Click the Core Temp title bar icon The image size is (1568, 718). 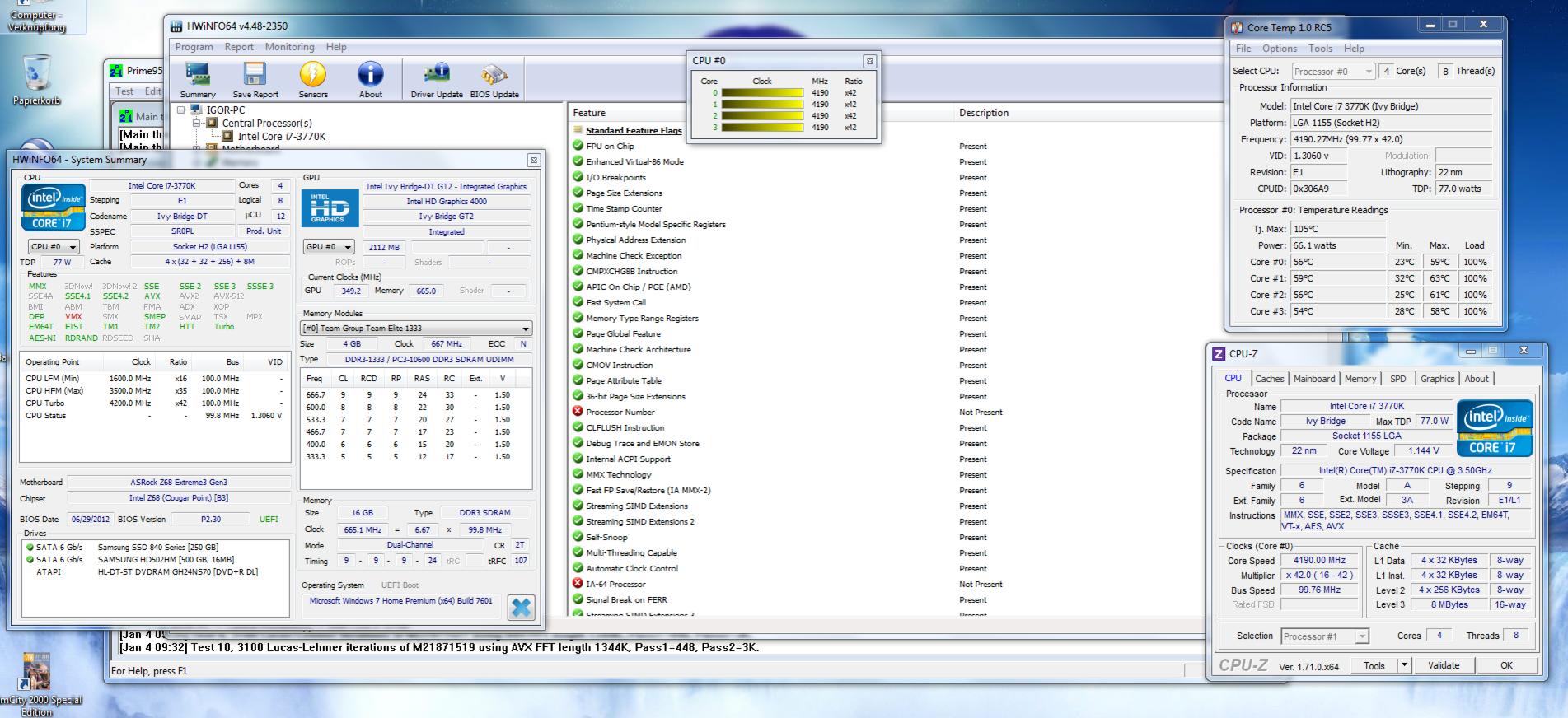(1237, 27)
